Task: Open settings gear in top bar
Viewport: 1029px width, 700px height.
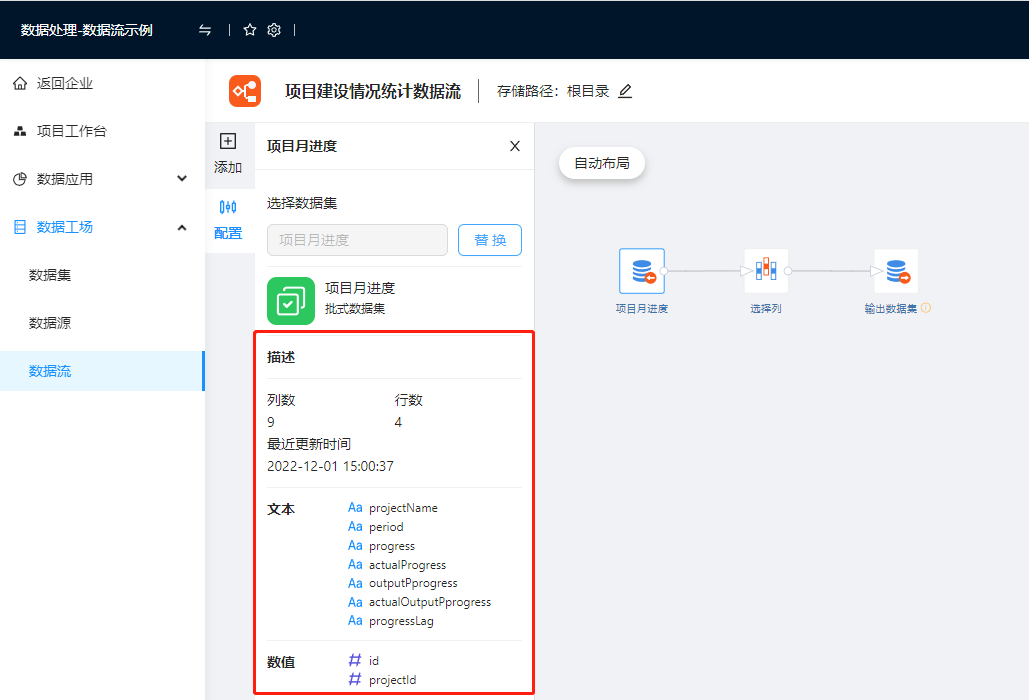Action: coord(274,30)
